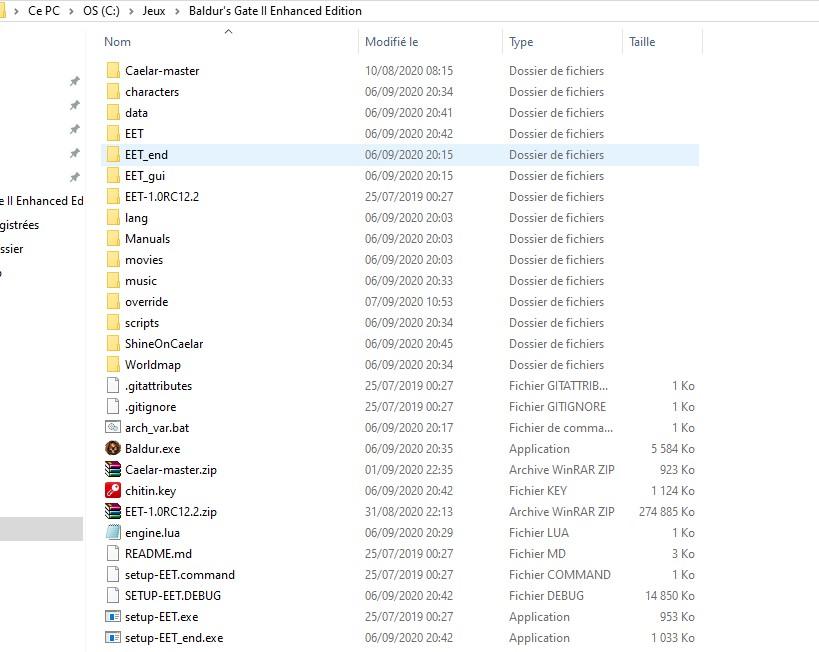Sort files by the Taille column
Image resolution: width=819 pixels, height=652 pixels.
[642, 42]
